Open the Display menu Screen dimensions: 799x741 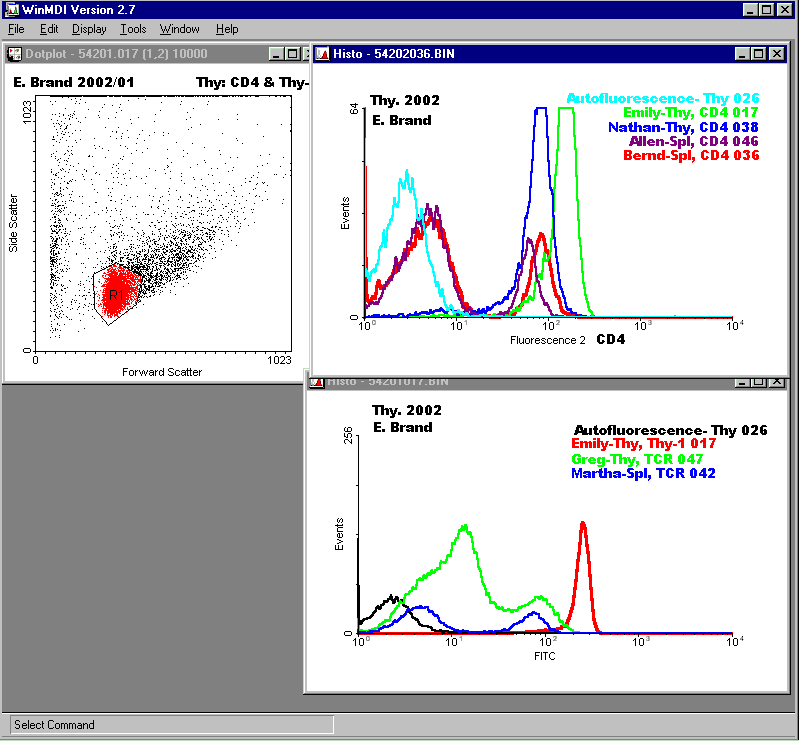pos(89,29)
